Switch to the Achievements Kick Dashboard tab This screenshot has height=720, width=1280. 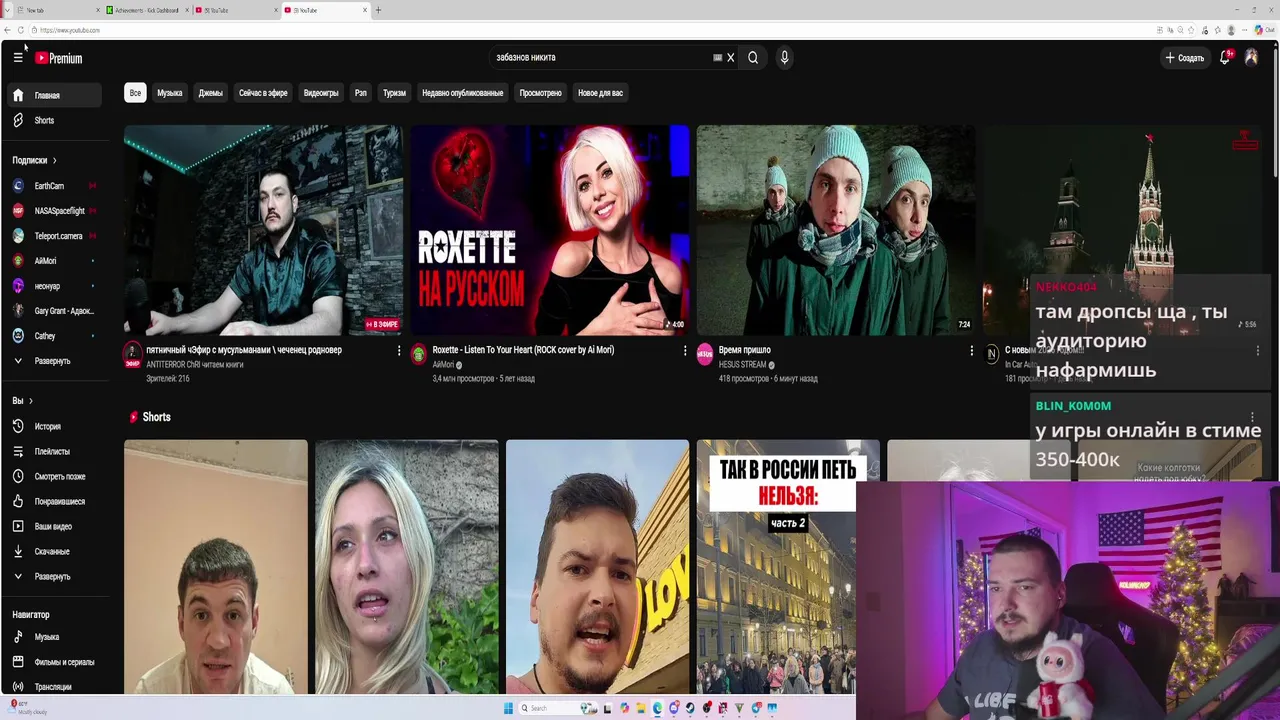[x=146, y=10]
